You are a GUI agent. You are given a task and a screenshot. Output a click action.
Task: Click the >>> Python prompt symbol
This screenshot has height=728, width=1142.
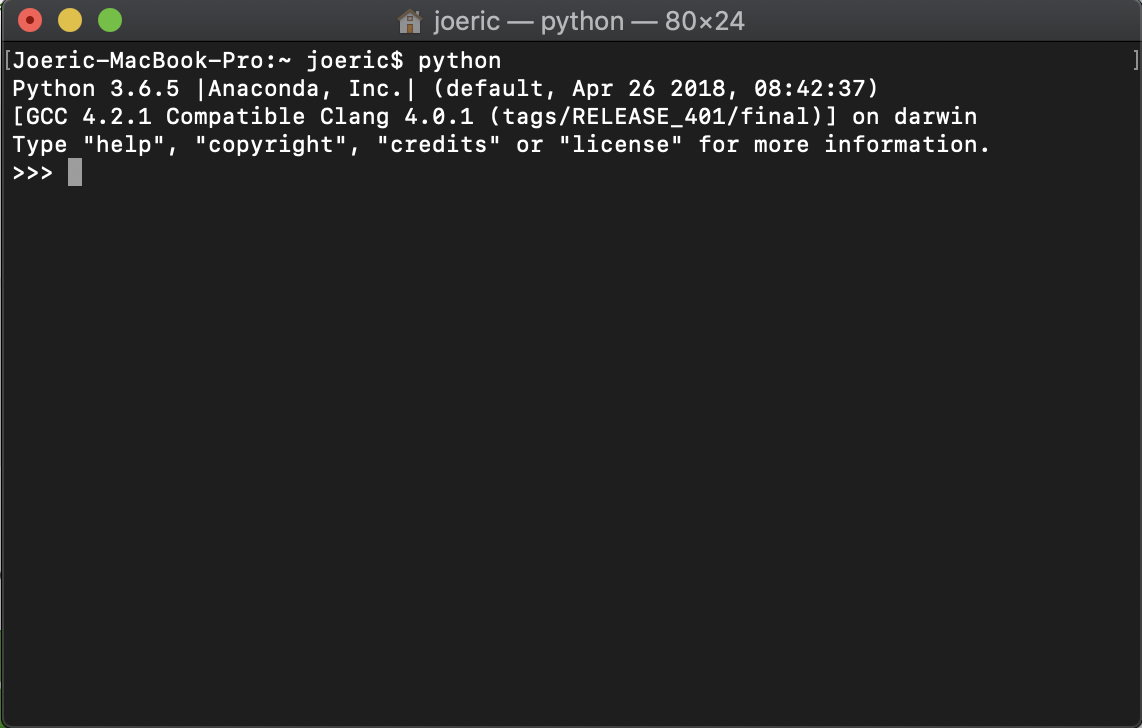pos(33,173)
